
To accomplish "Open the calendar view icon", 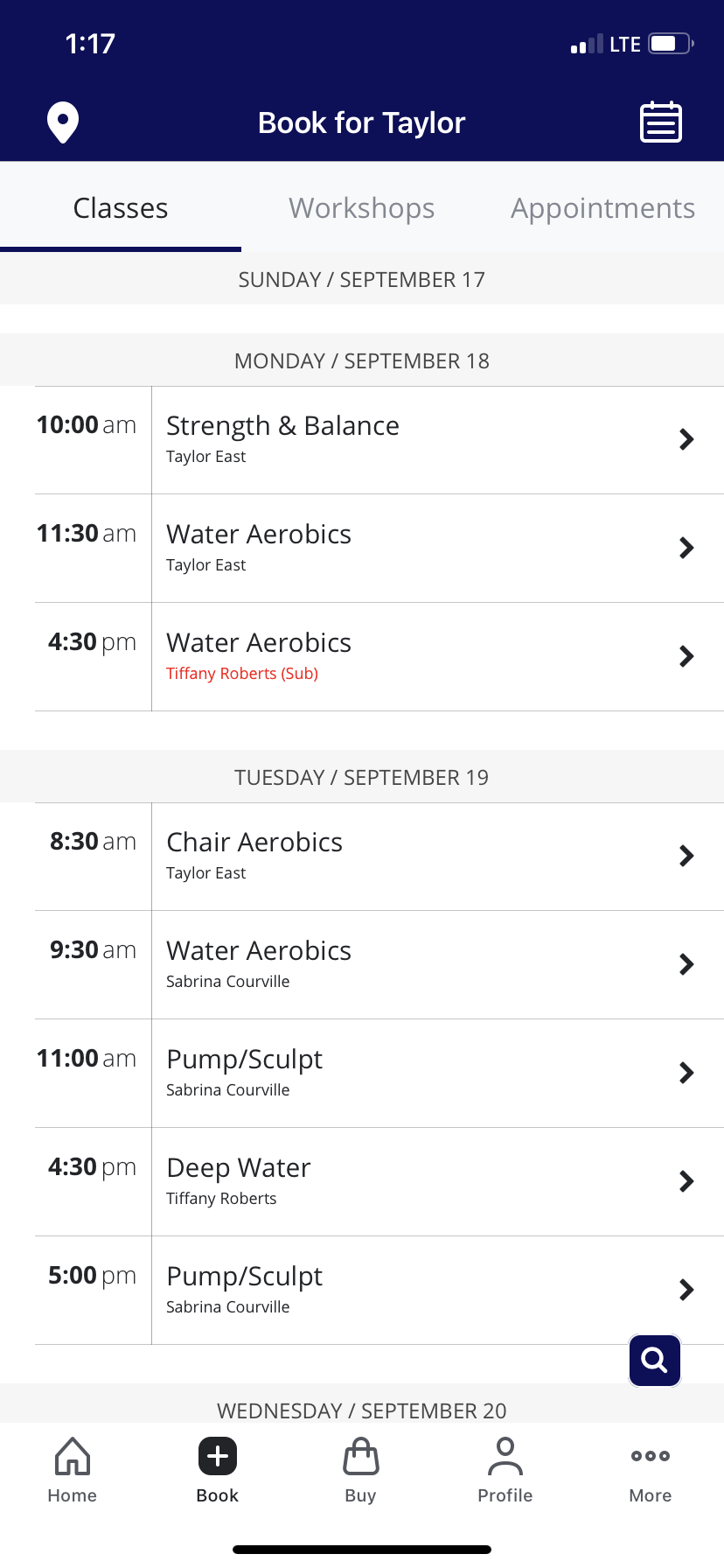I will [661, 122].
